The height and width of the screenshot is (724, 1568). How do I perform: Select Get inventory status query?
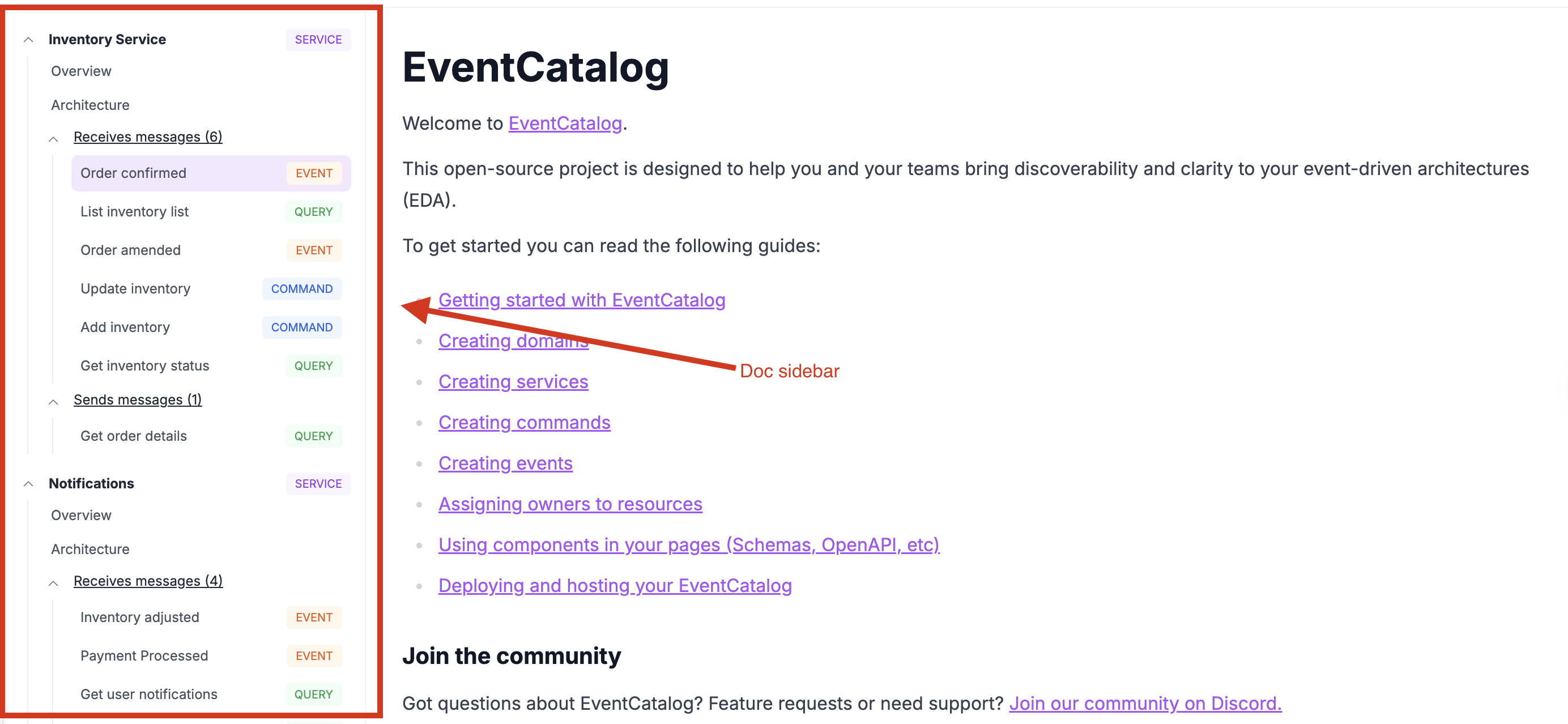pos(144,366)
